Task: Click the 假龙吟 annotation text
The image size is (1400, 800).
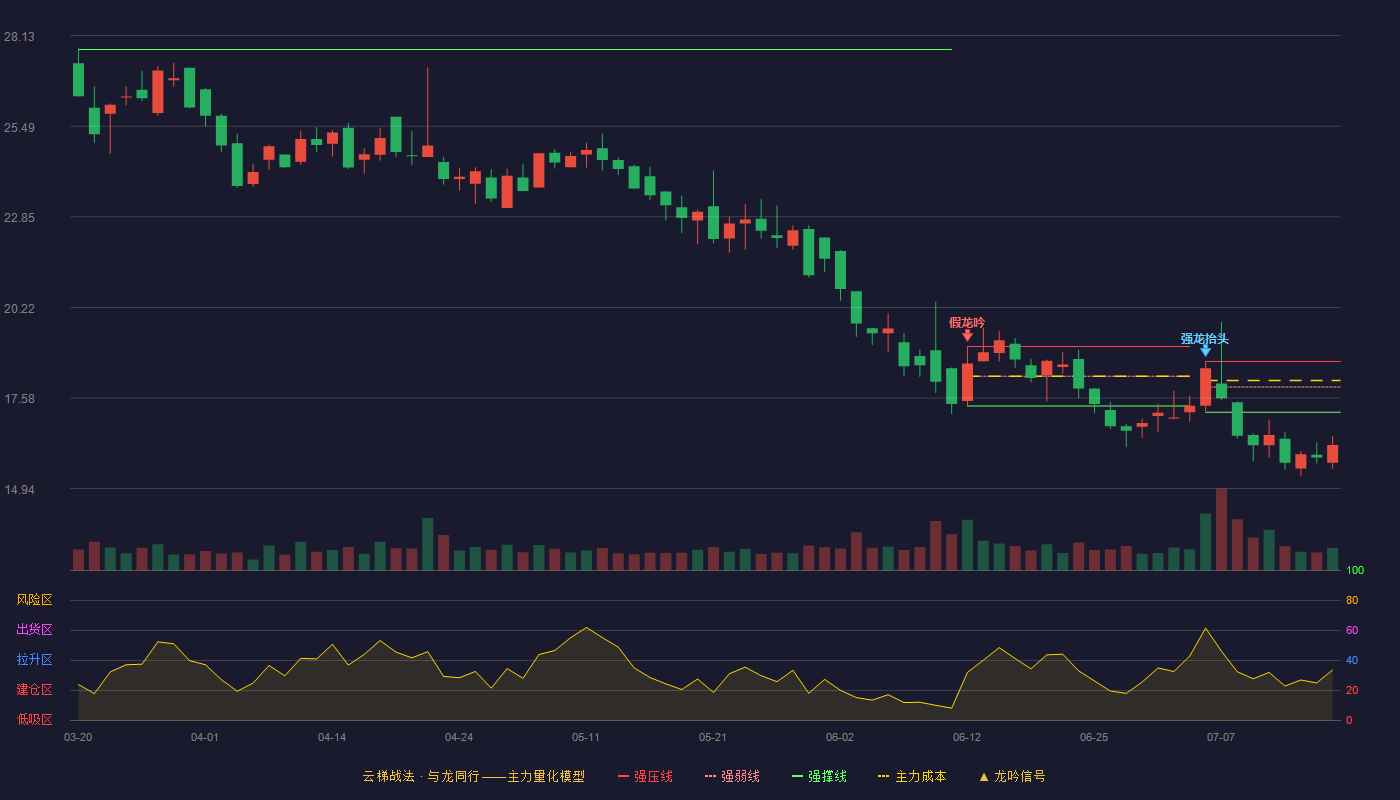Action: [x=967, y=323]
